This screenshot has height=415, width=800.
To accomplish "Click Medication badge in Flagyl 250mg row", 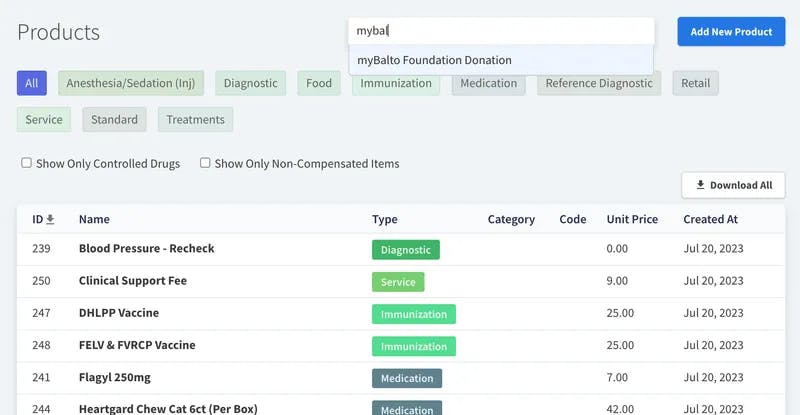I will [x=407, y=379].
